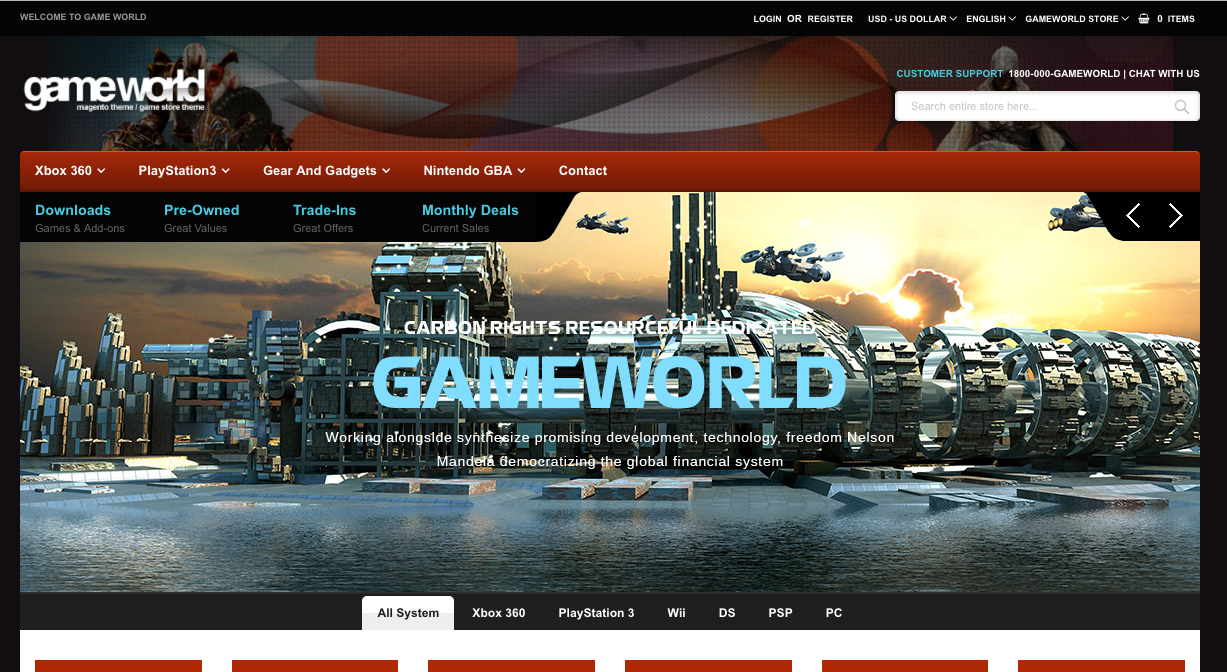Open the English language selector
This screenshot has height=672, width=1227.
(x=990, y=19)
